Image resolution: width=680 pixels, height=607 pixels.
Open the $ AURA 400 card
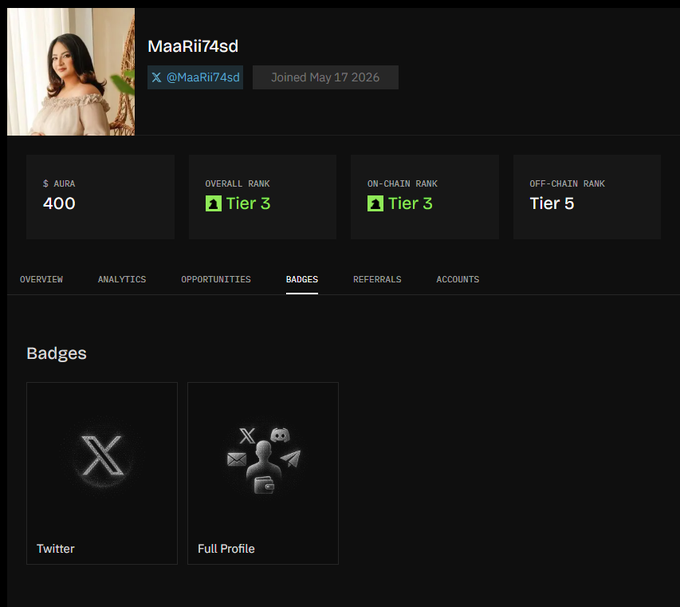point(100,197)
